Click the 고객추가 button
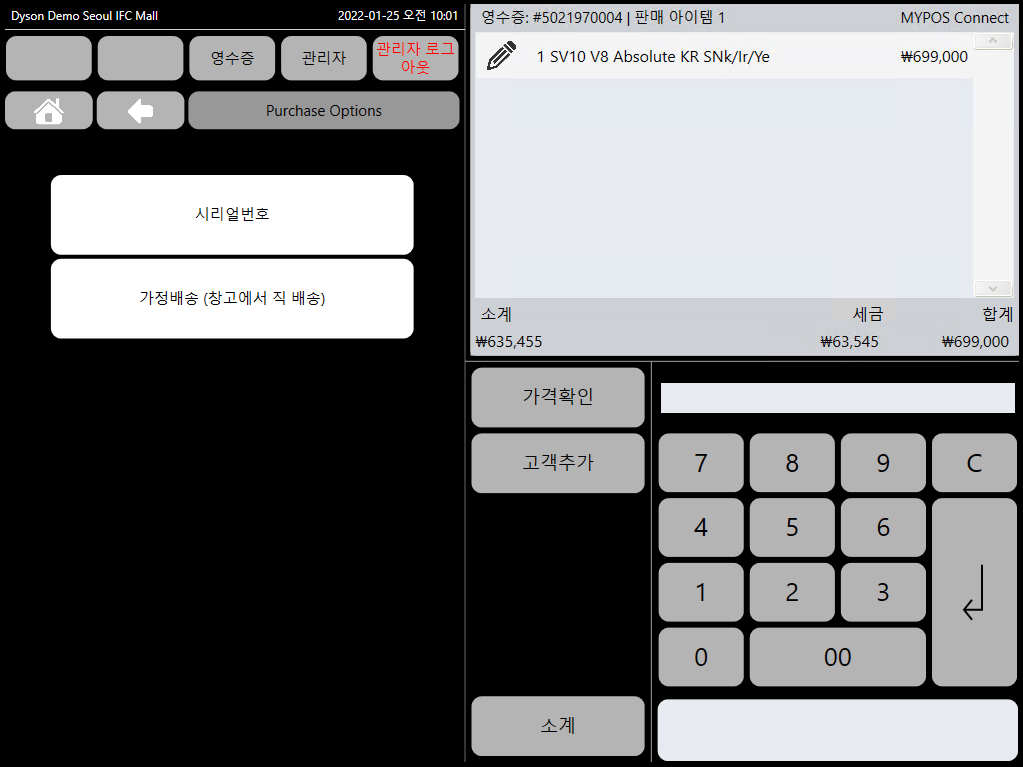 coord(558,463)
